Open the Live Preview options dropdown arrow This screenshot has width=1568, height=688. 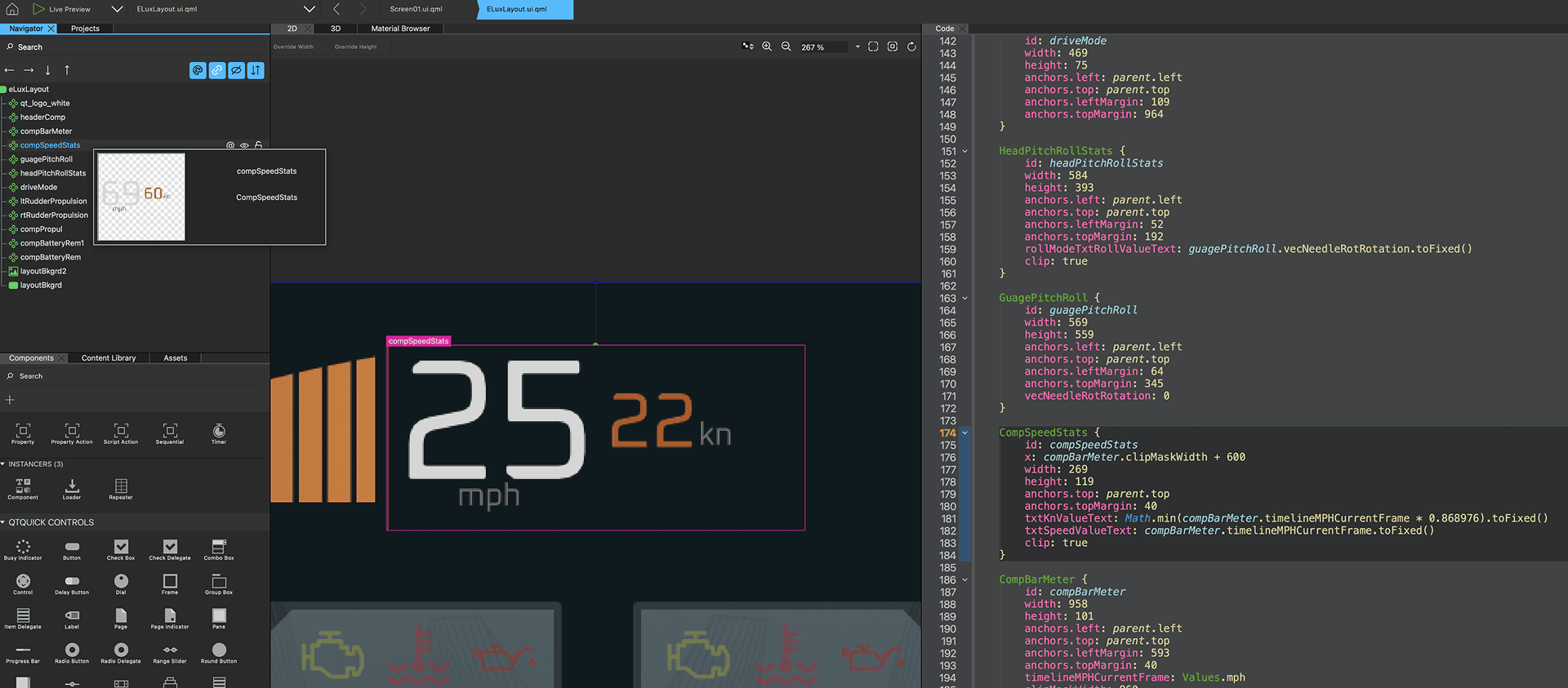(117, 9)
